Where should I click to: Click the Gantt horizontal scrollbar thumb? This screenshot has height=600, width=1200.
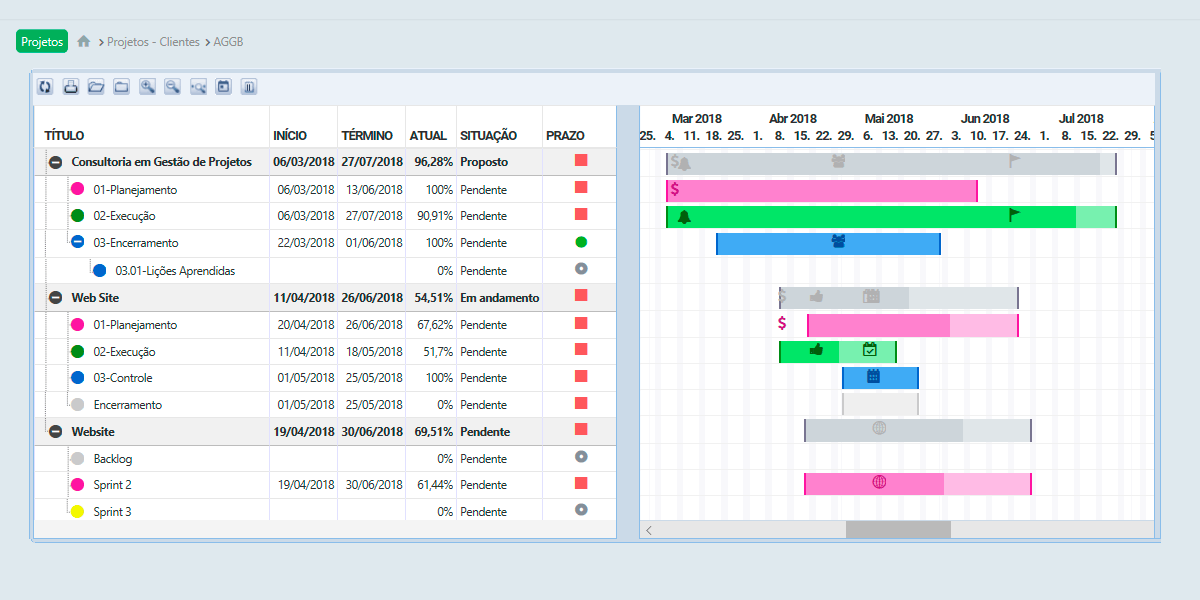[x=898, y=530]
